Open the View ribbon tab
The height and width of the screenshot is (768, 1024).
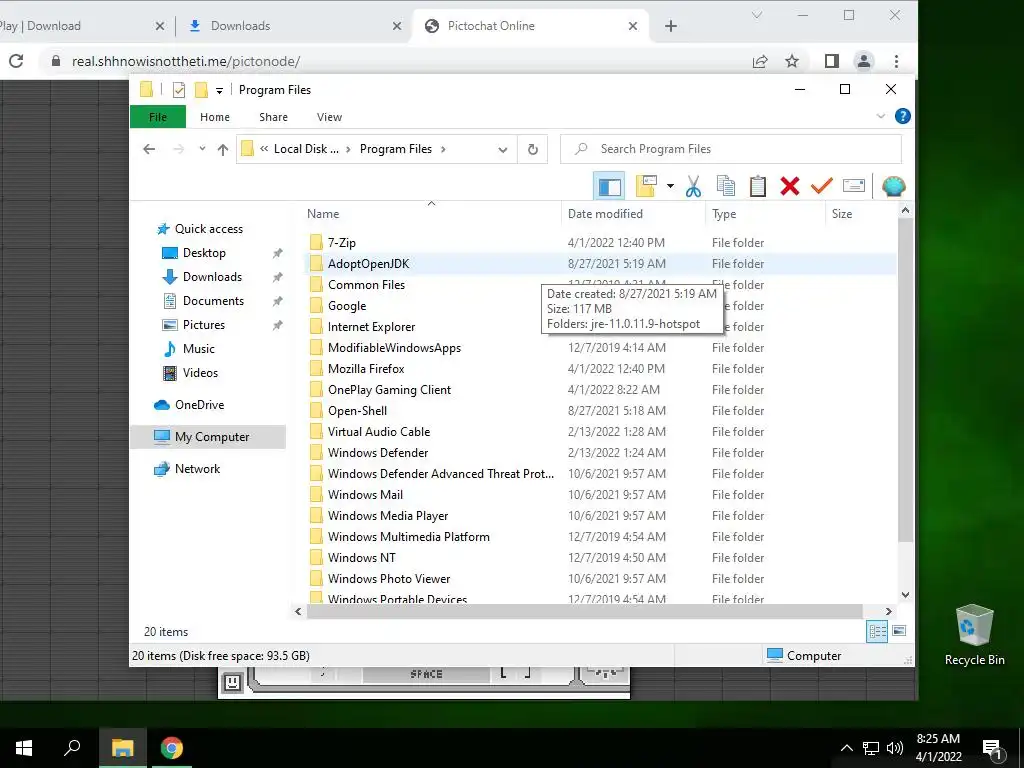click(329, 117)
